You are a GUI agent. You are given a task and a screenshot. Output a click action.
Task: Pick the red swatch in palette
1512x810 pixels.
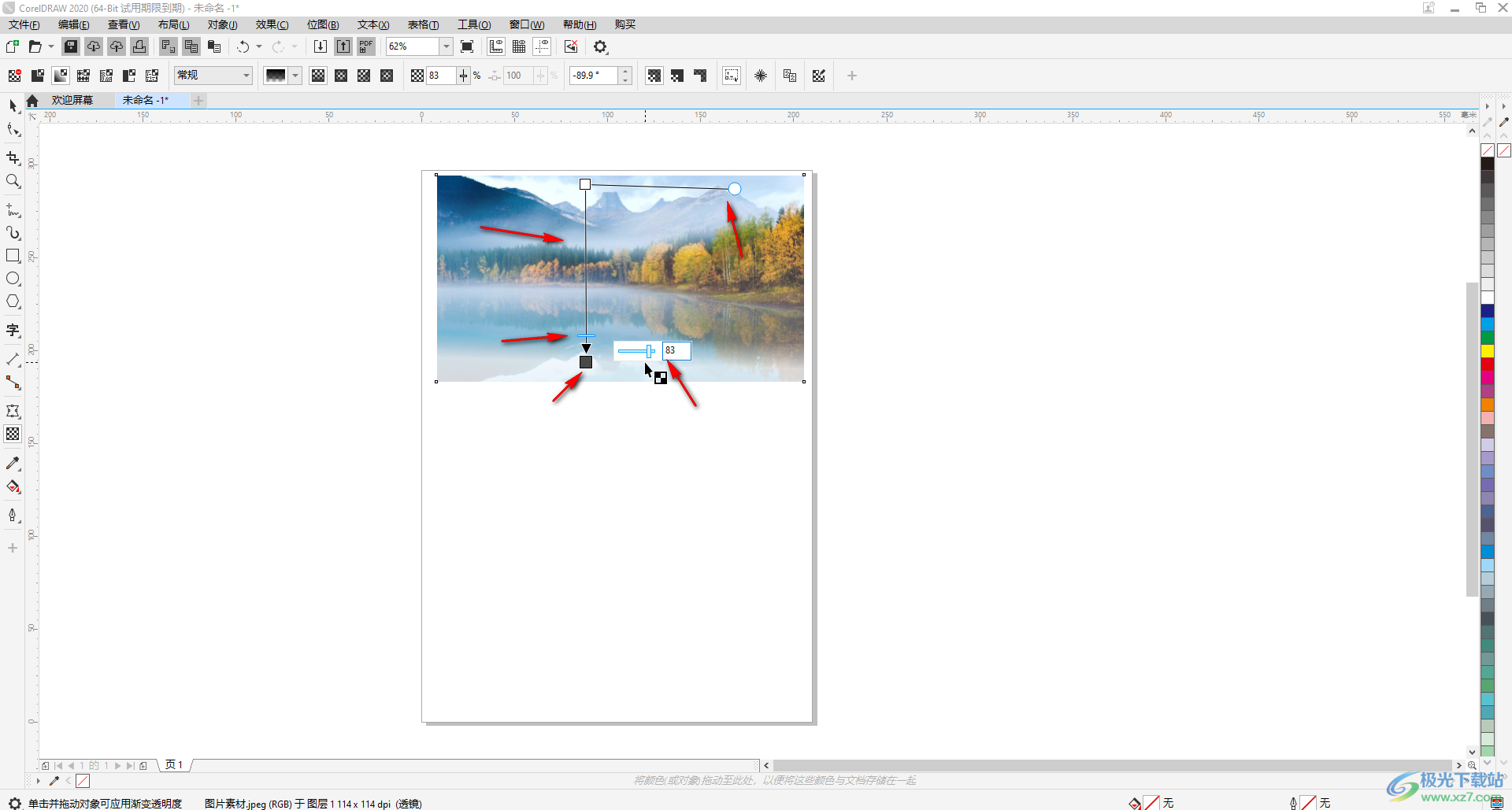[1488, 364]
